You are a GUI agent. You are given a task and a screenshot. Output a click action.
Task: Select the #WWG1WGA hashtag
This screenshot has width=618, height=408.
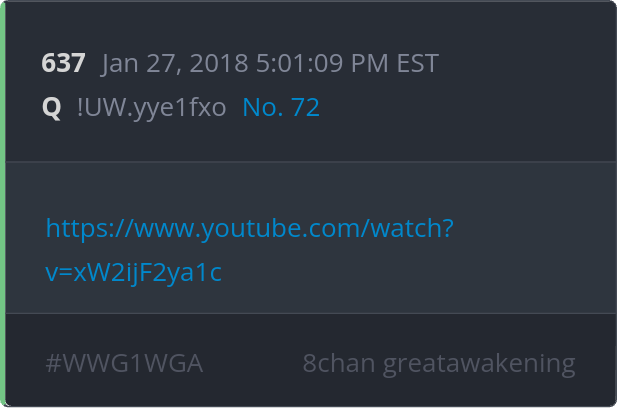(x=125, y=363)
